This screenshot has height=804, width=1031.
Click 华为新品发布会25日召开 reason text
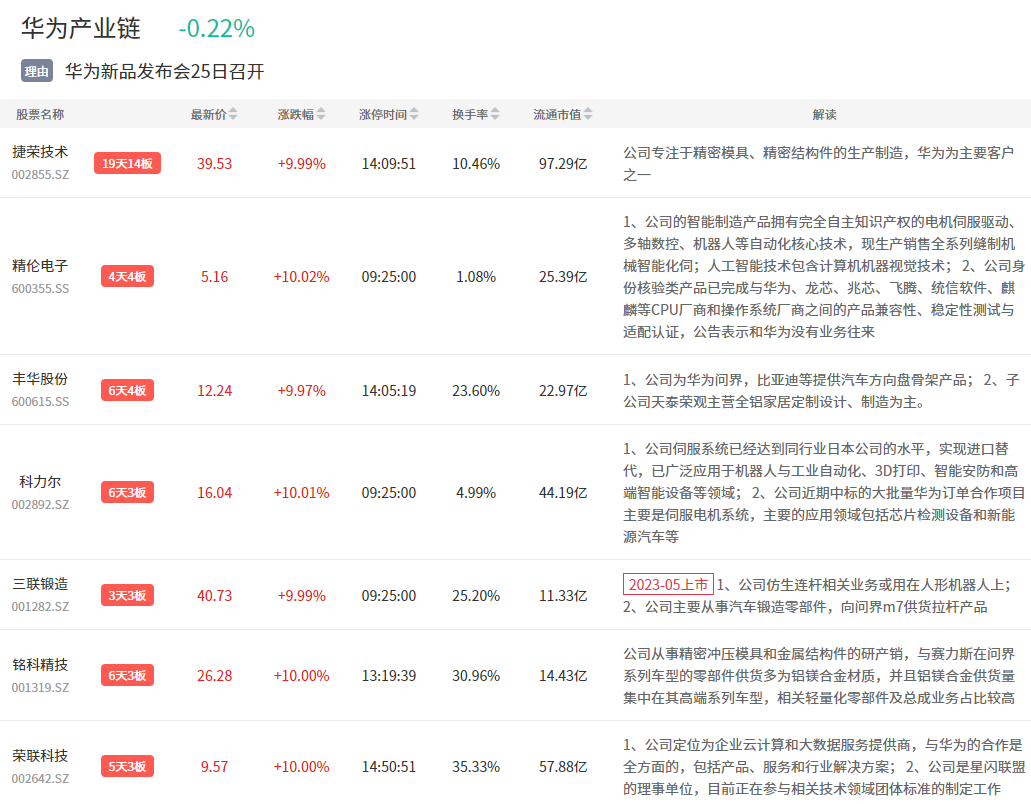(164, 71)
